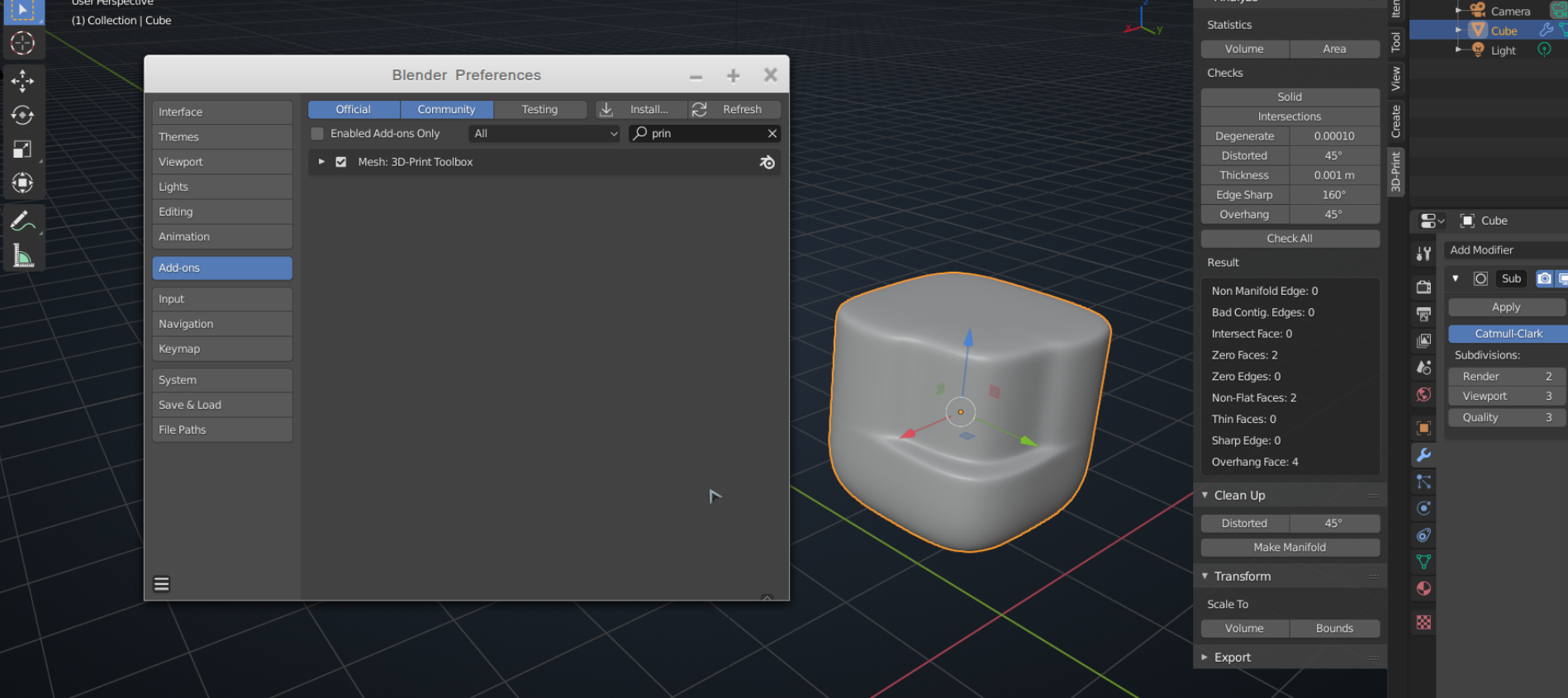Select the Annotate pencil tool

click(x=22, y=221)
